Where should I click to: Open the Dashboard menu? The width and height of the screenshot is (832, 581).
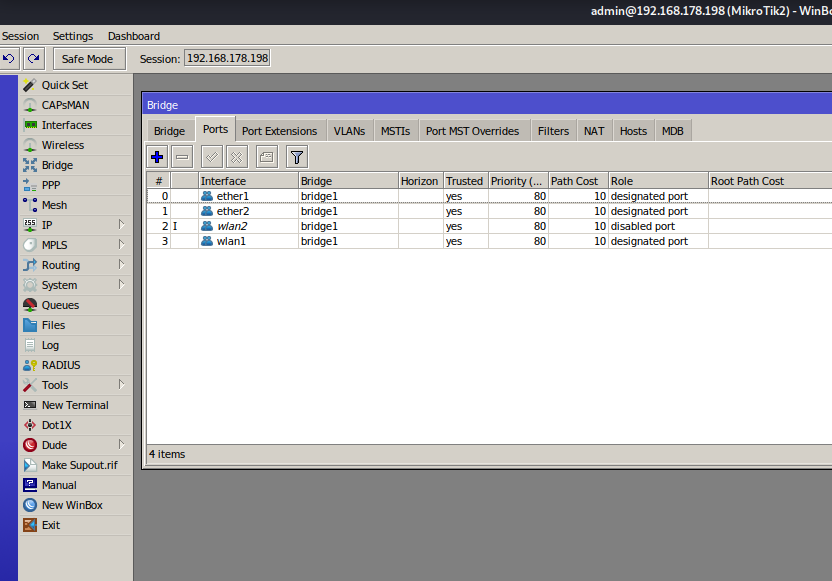134,36
